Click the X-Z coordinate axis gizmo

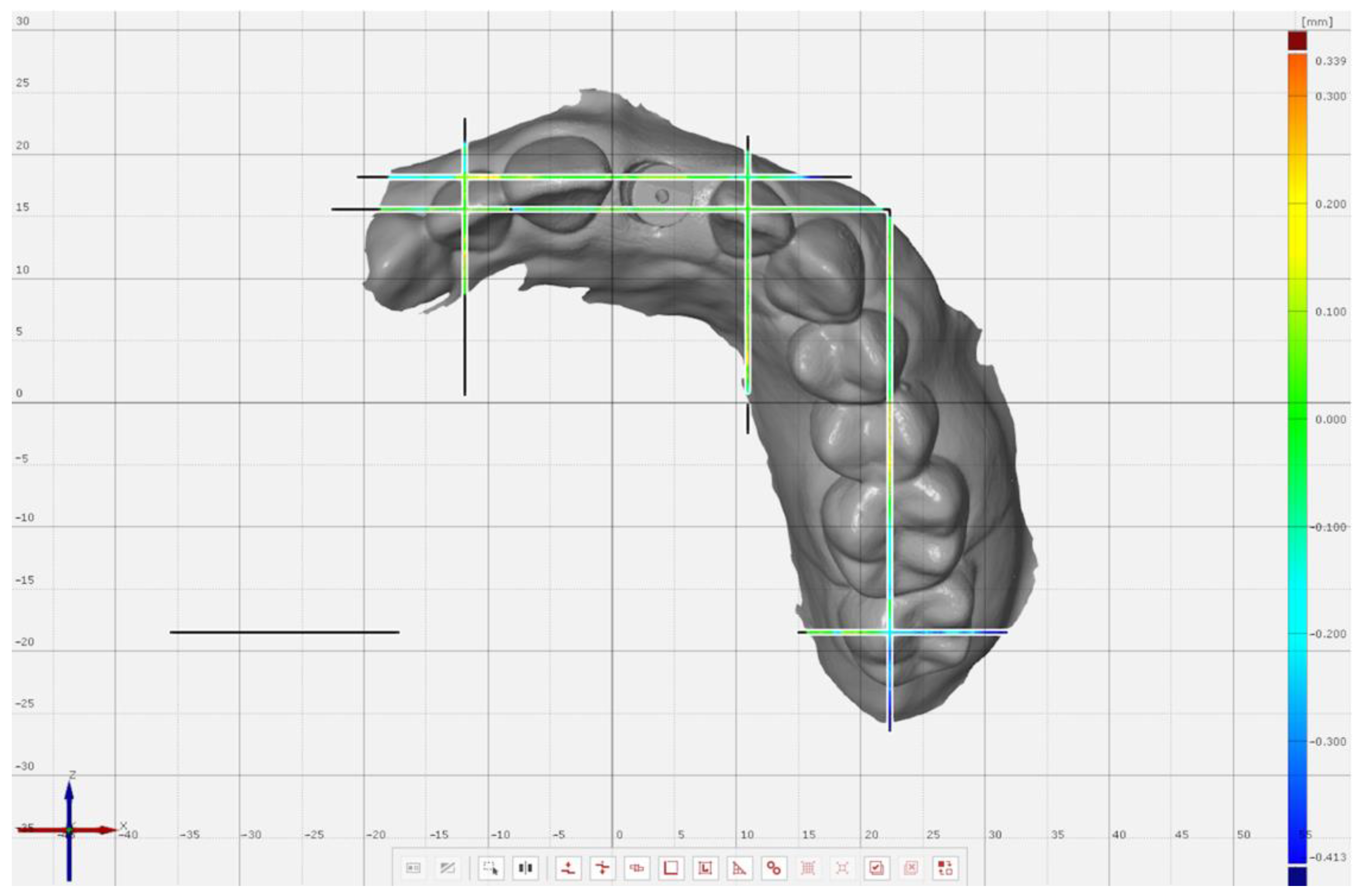[x=69, y=830]
